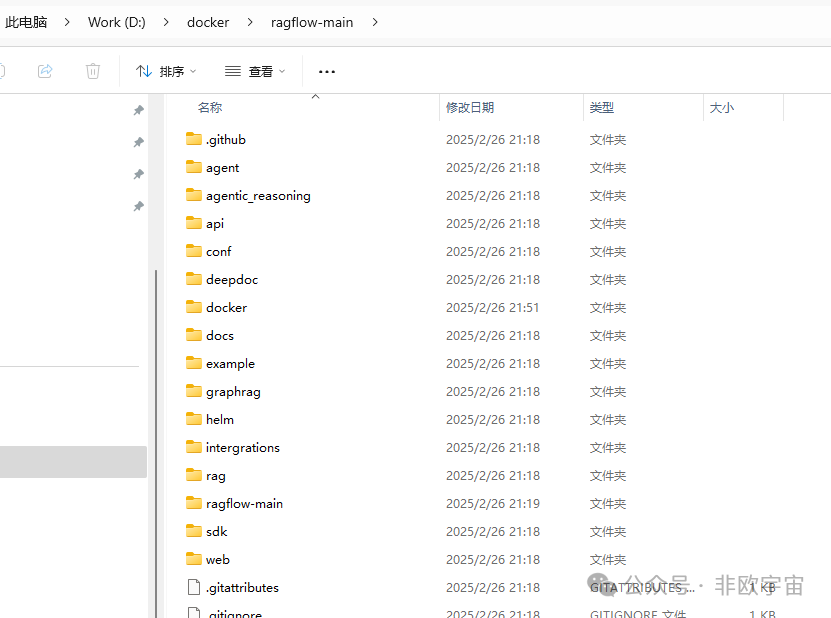Select the deepdoc folder icon
Image resolution: width=831 pixels, height=618 pixels.
click(194, 279)
